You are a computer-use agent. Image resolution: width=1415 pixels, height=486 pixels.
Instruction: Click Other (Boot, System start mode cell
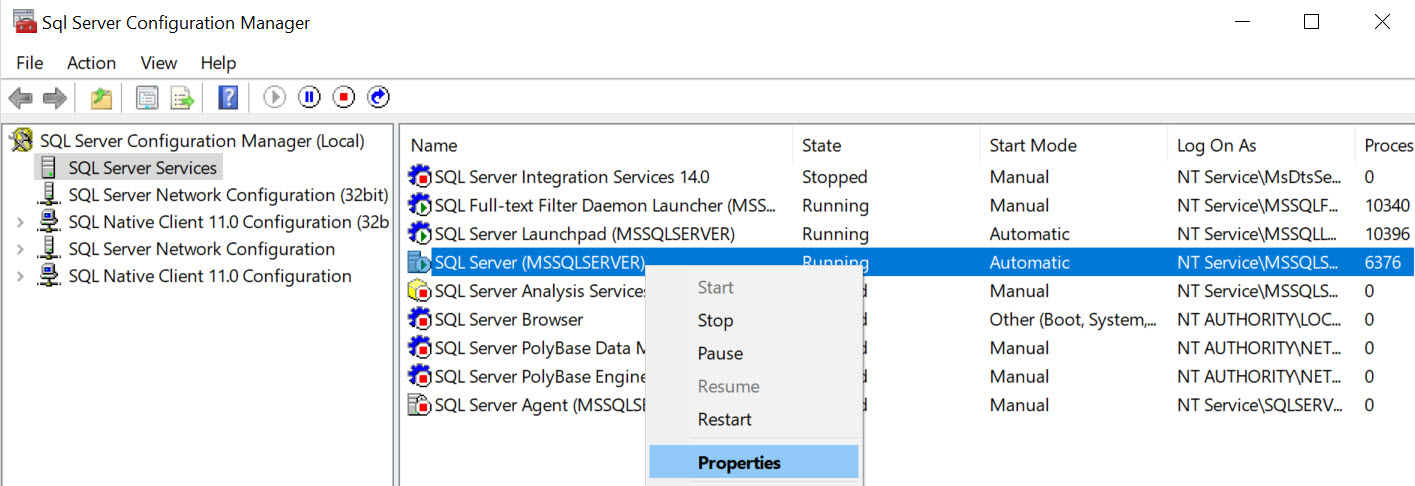click(x=1073, y=320)
